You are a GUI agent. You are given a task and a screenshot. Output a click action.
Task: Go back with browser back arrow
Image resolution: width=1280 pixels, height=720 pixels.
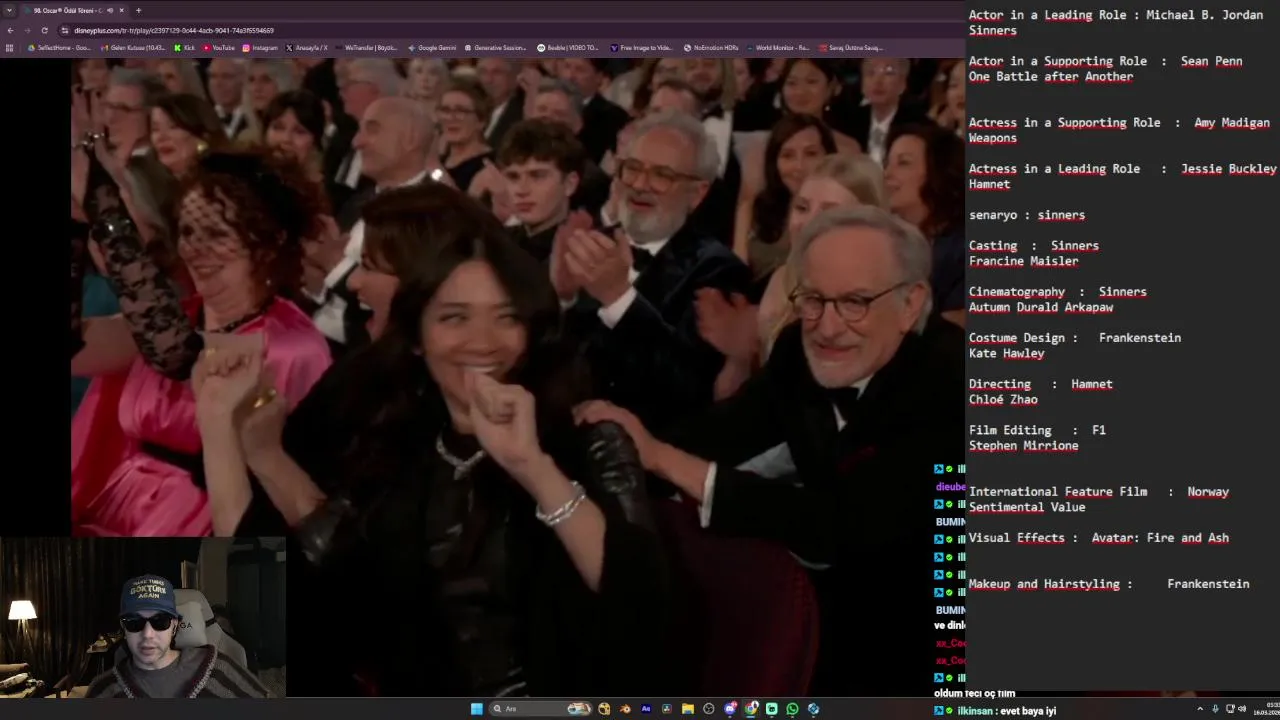(x=10, y=30)
